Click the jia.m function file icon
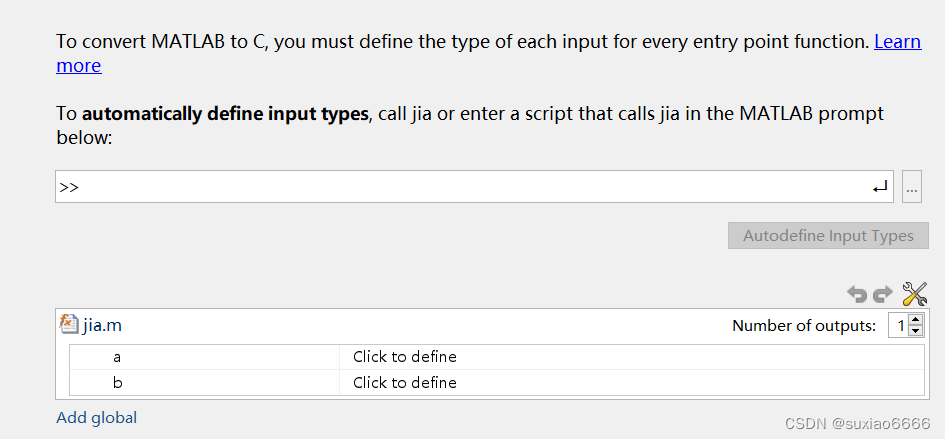The width and height of the screenshot is (945, 439). click(x=68, y=325)
